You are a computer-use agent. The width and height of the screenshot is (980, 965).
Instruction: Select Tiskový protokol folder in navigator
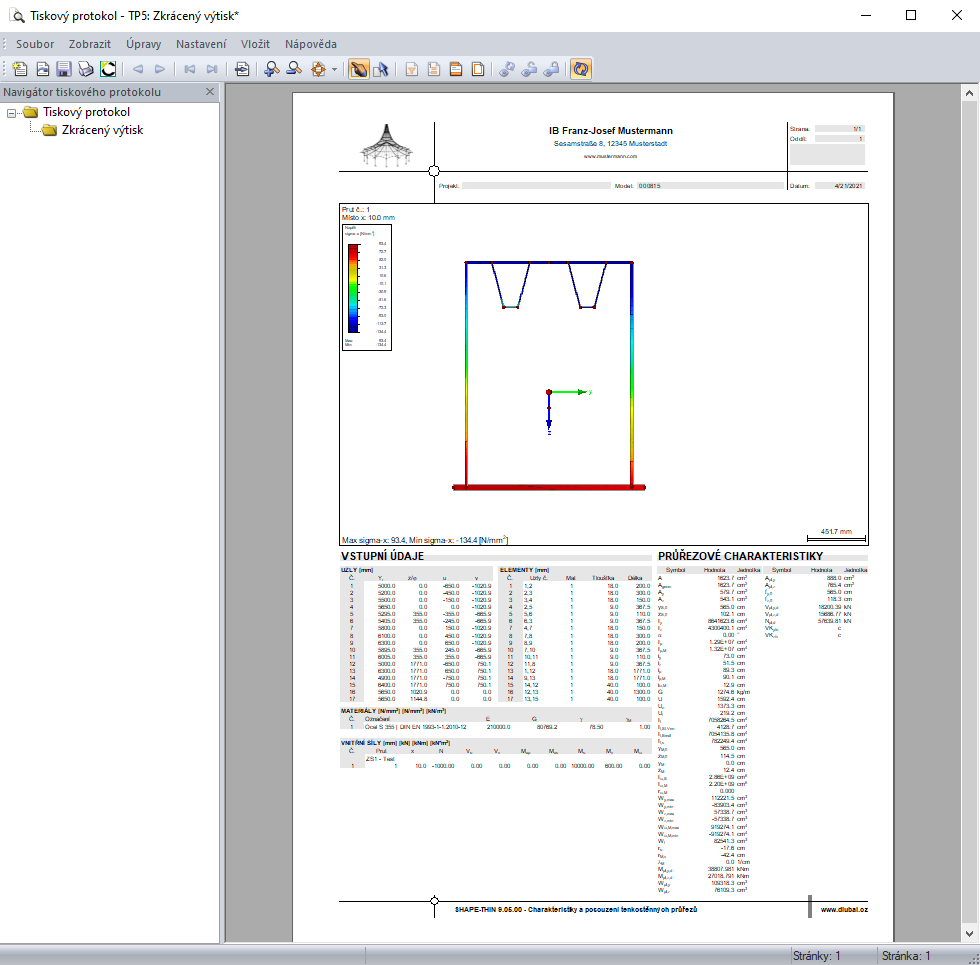[86, 112]
